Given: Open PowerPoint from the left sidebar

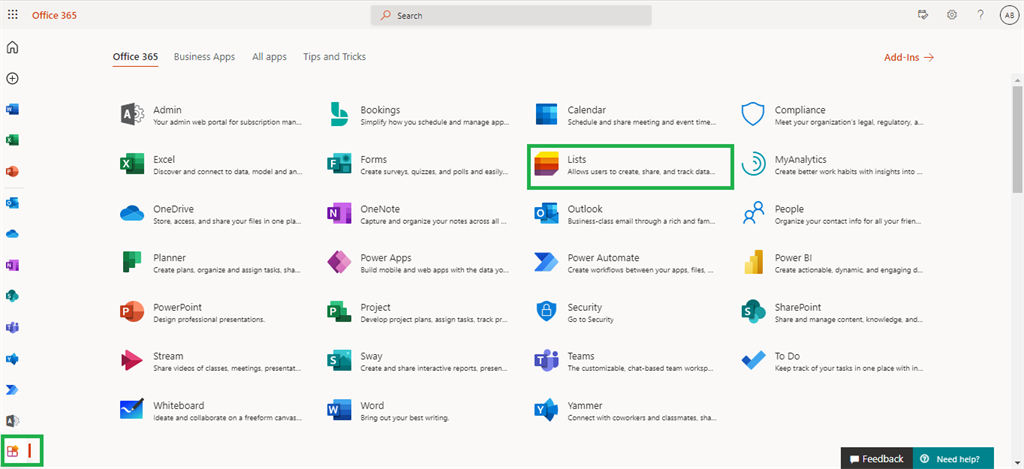Looking at the screenshot, I should [12, 171].
